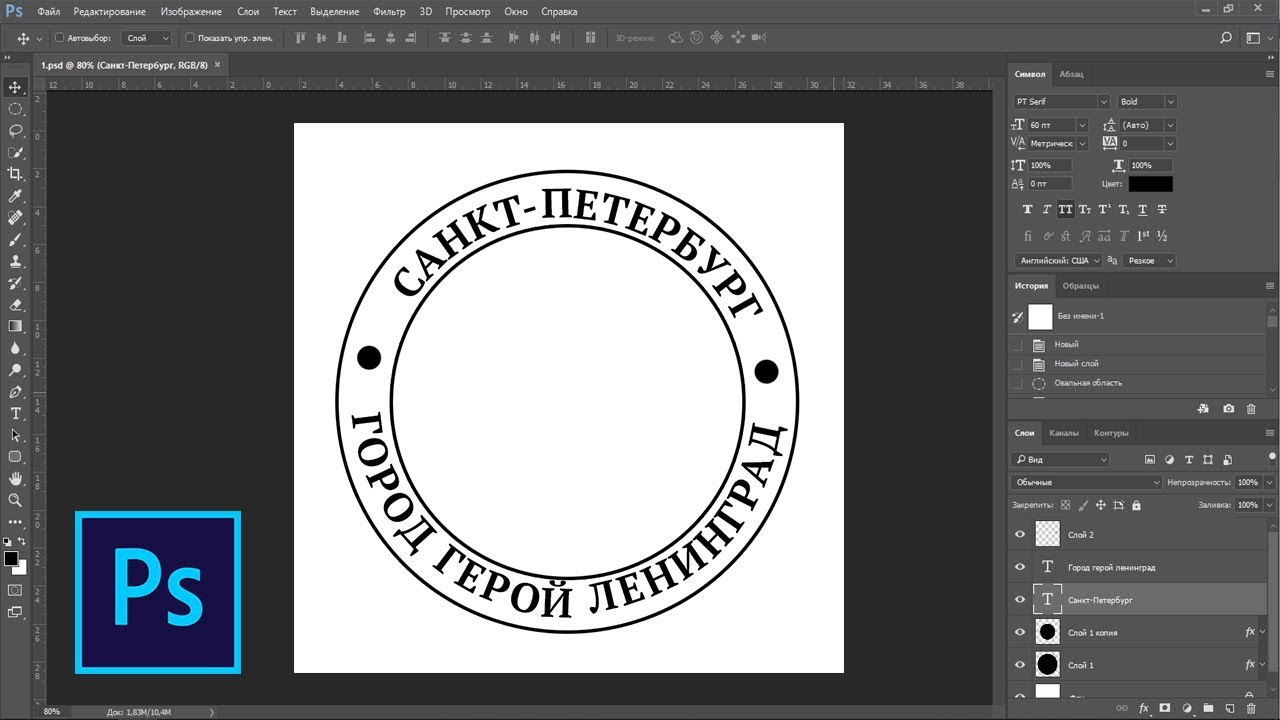Click the Faux Bold icon in Character panel

point(1027,210)
